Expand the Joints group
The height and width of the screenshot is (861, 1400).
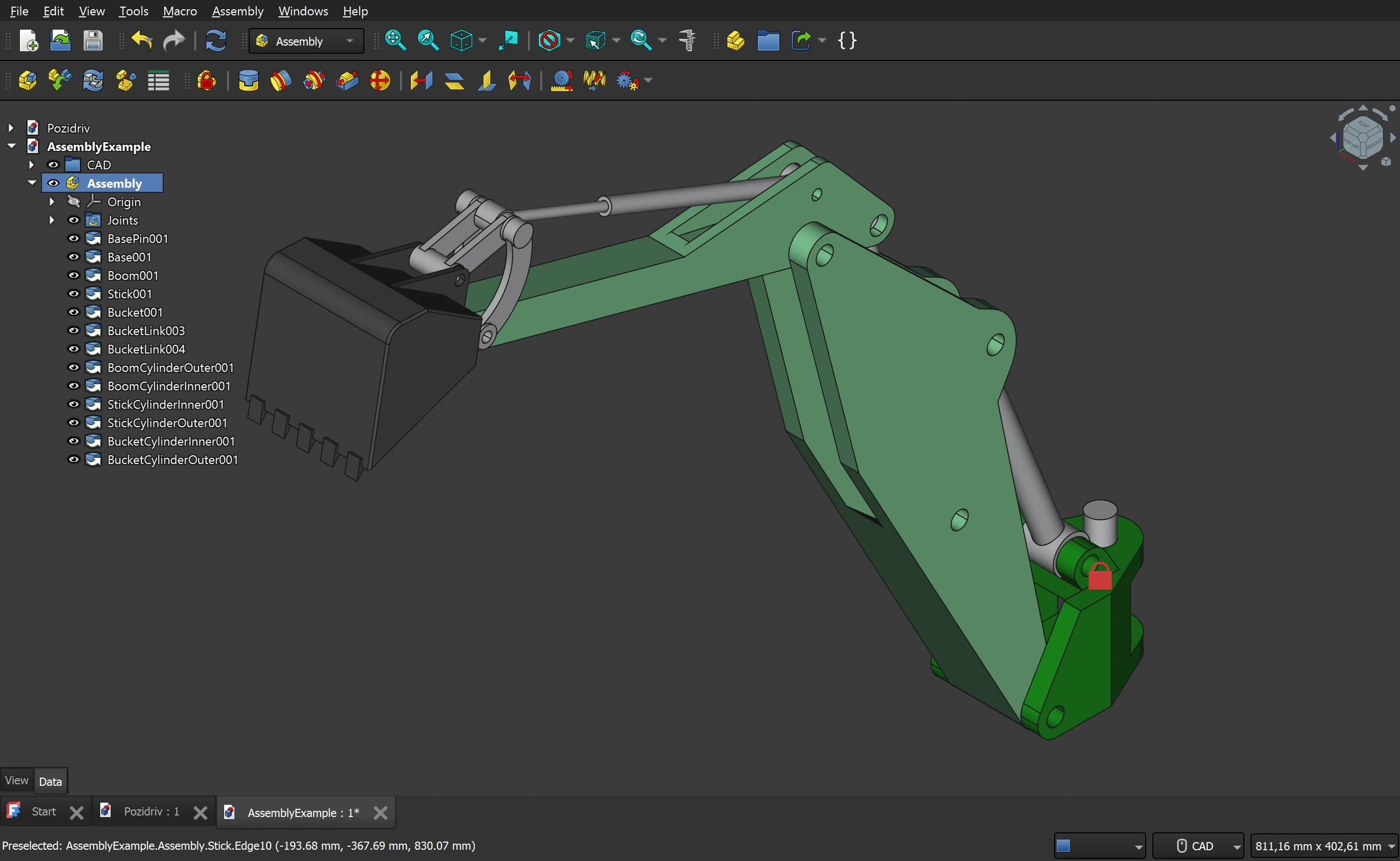52,220
